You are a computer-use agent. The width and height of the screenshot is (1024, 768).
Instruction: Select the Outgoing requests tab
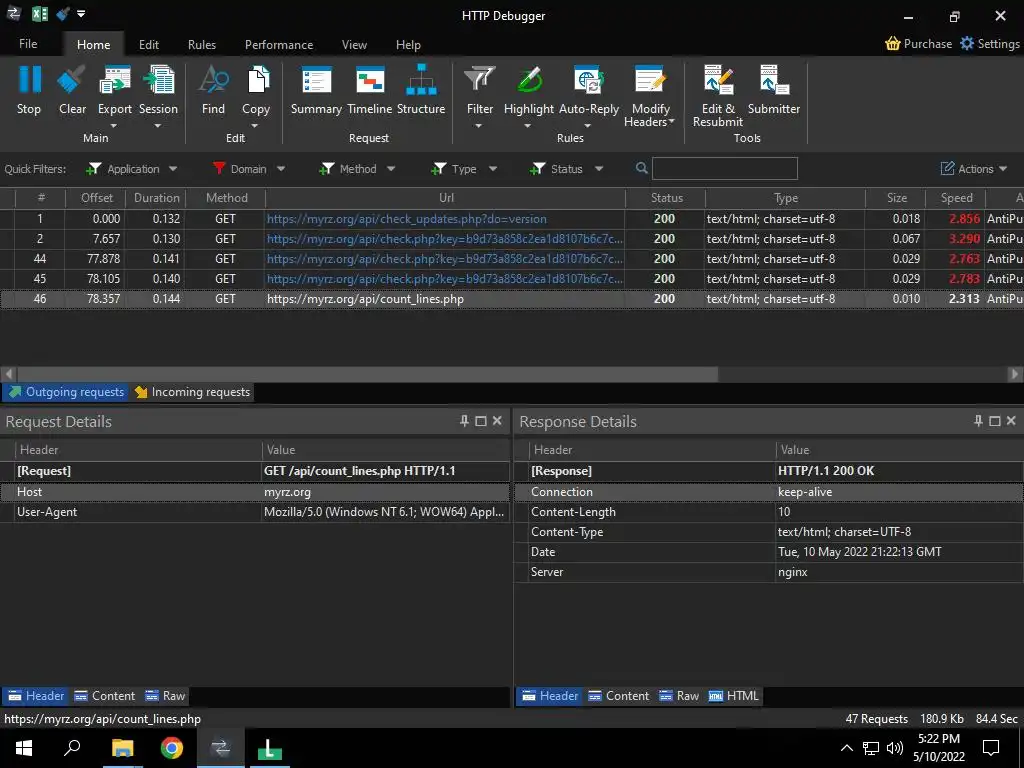tap(66, 392)
